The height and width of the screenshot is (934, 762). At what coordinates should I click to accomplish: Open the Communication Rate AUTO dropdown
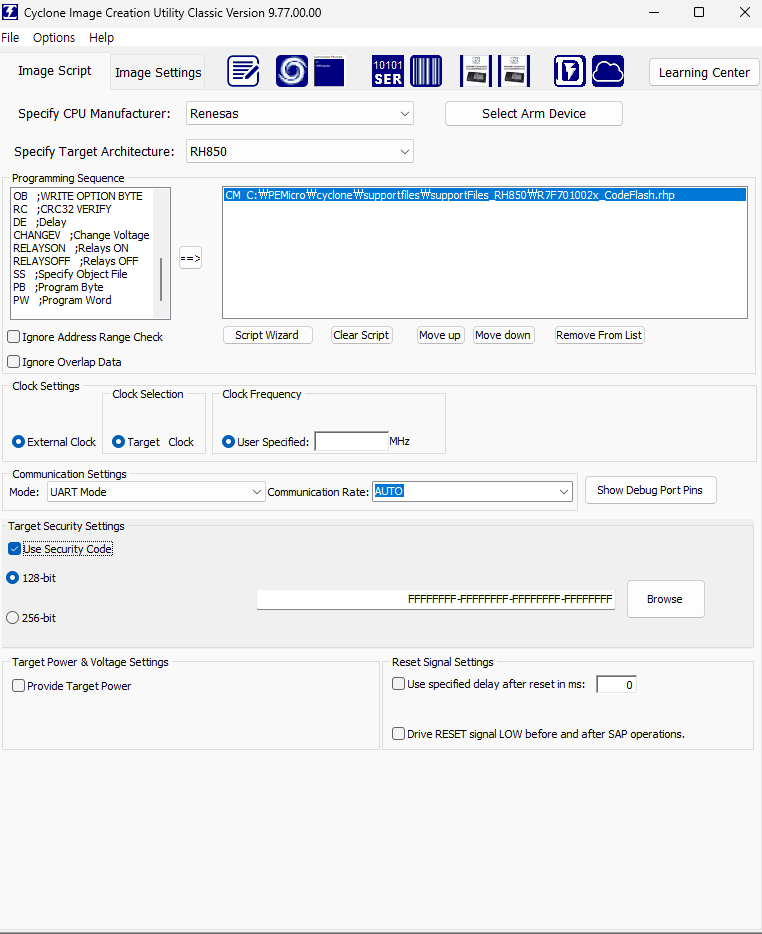472,491
